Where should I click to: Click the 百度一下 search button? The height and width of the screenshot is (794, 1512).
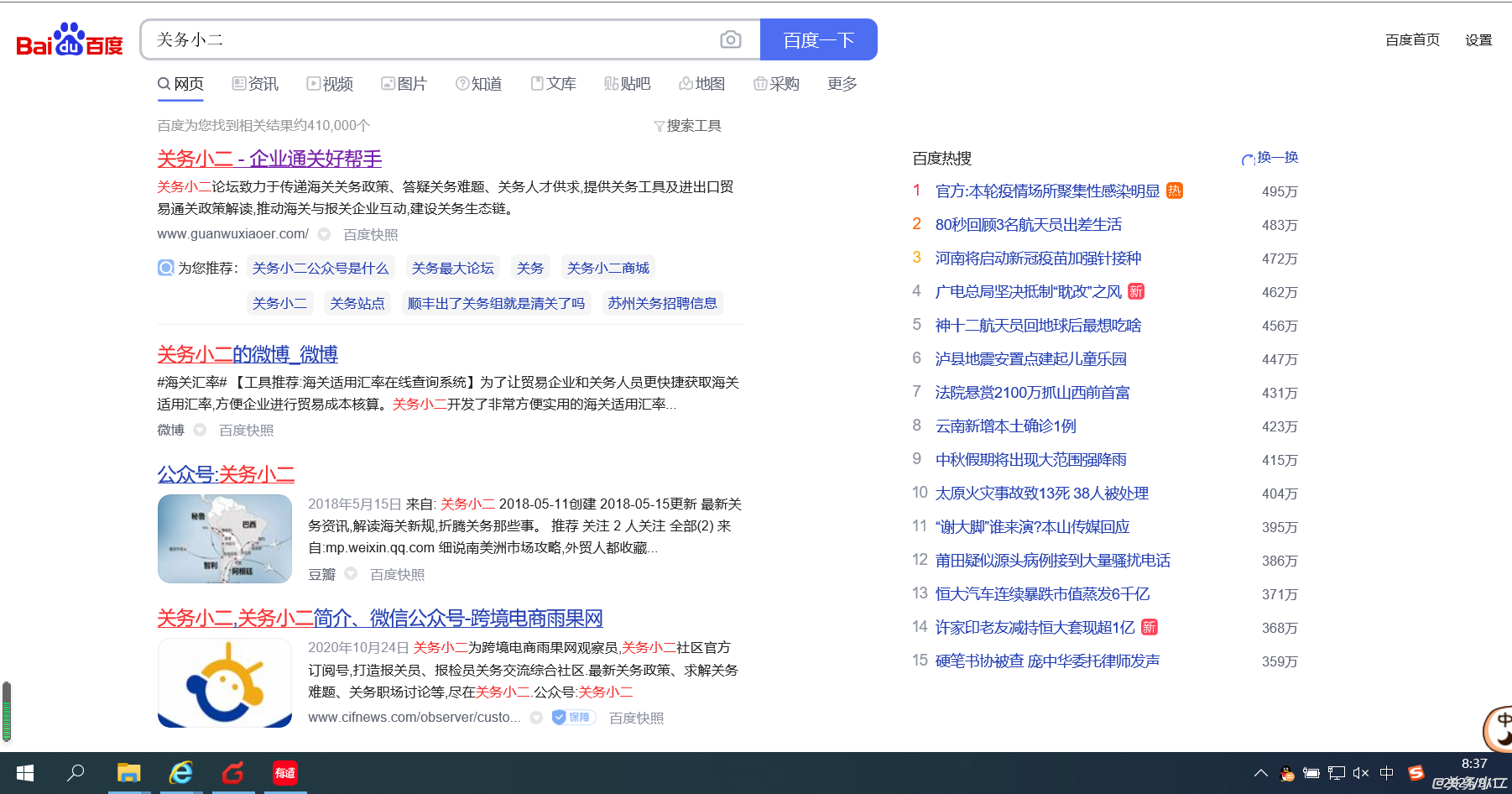click(819, 39)
